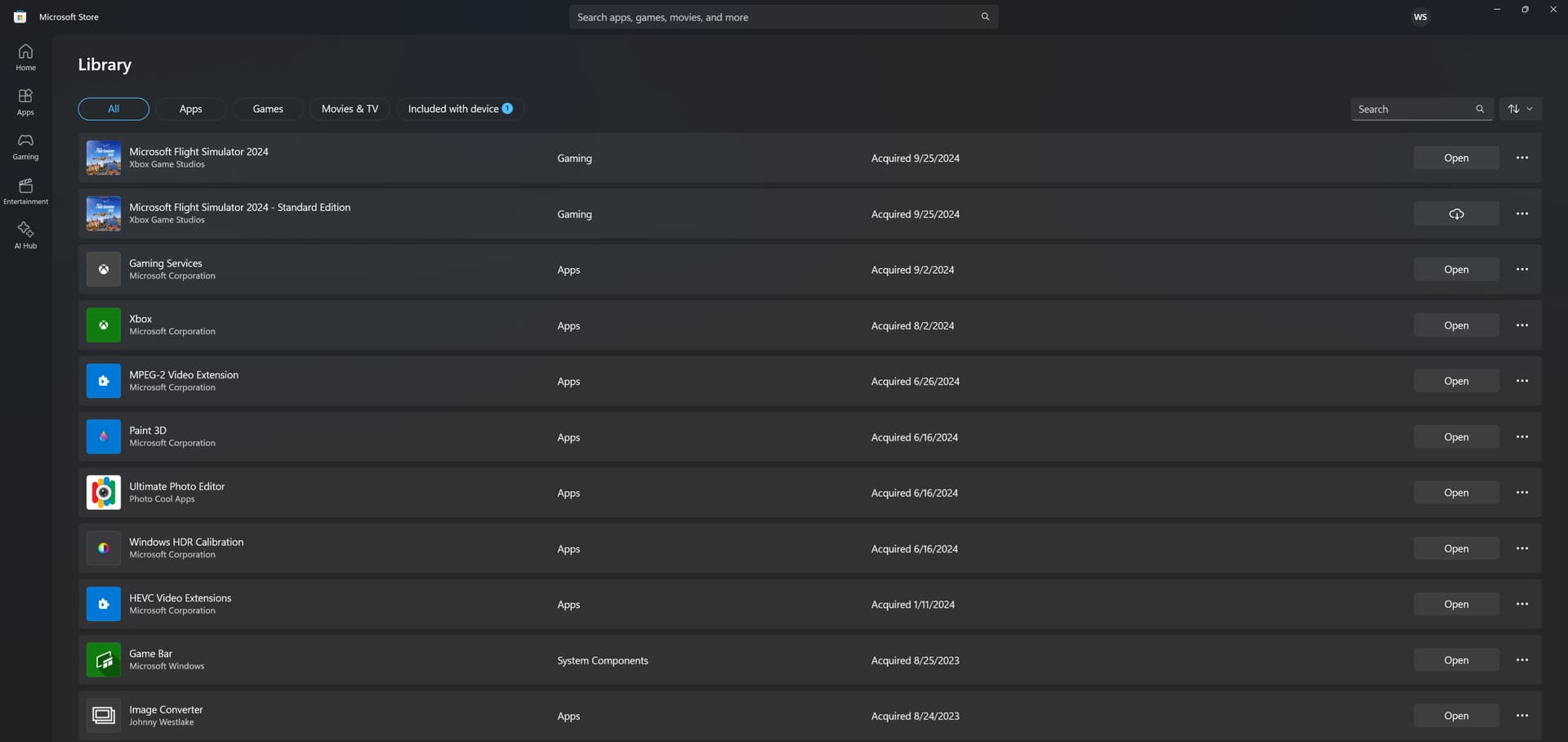Open Microsoft Flight Simulator 2024
1568x742 pixels.
(x=1456, y=158)
